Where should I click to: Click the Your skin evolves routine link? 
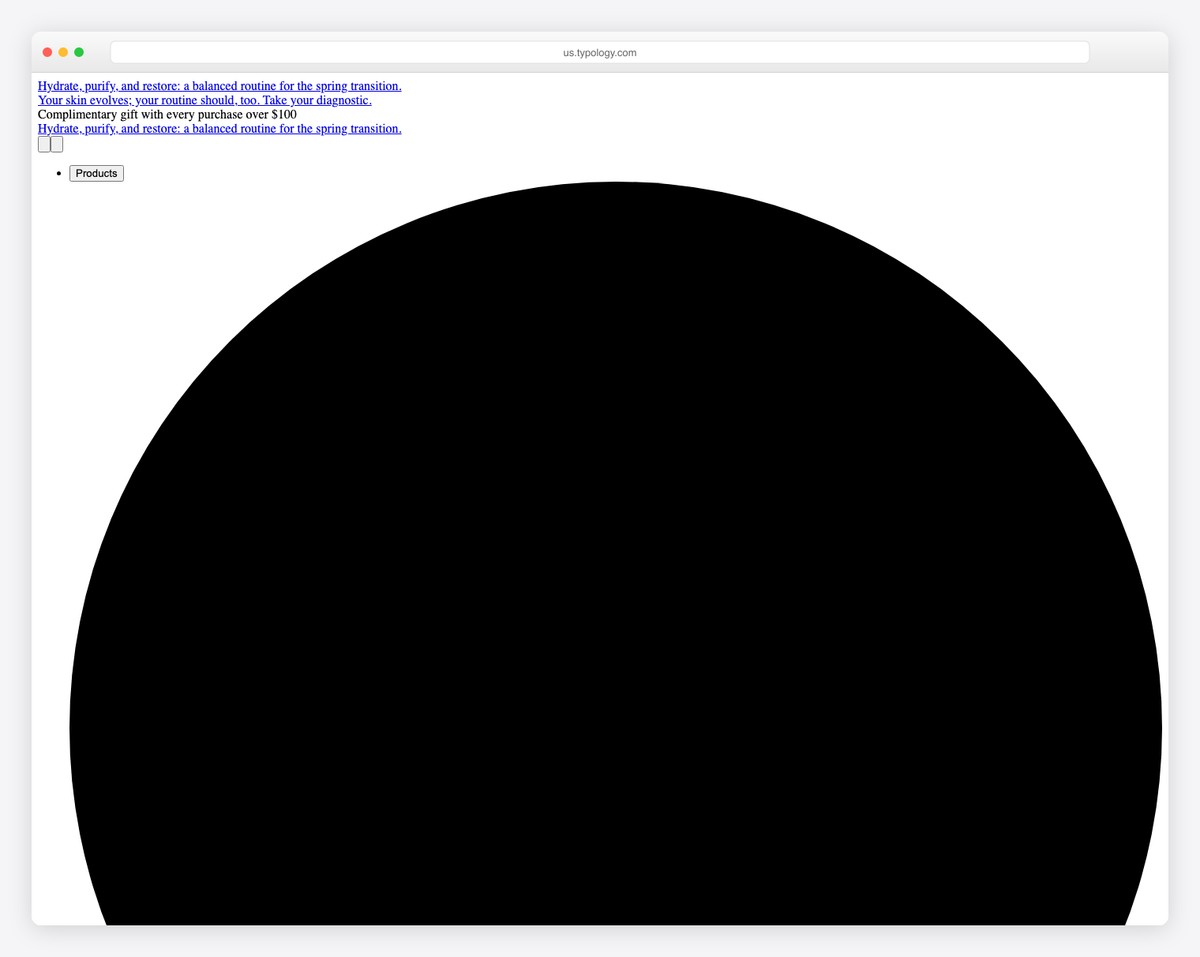204,100
